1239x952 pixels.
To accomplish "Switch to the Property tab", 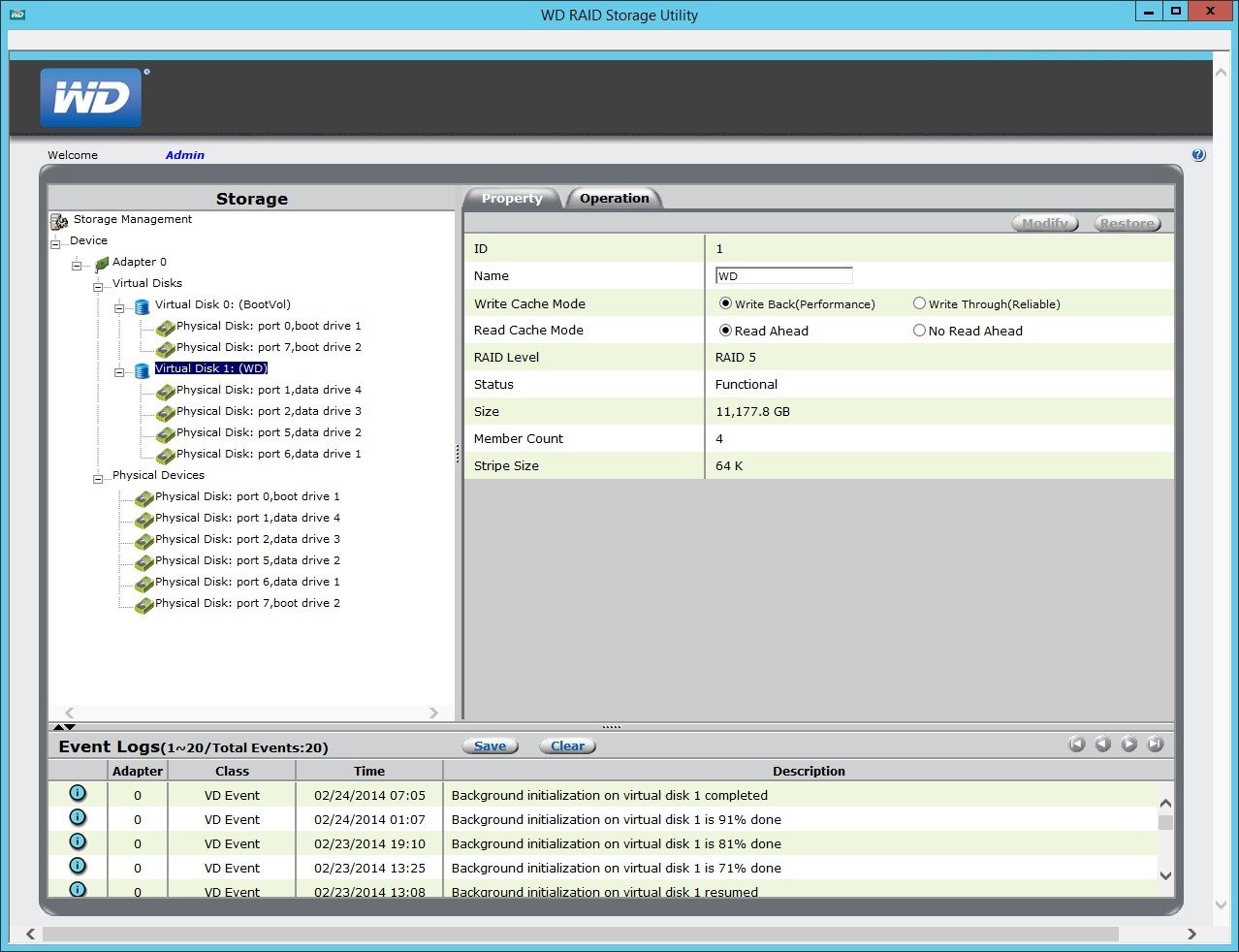I will point(512,198).
